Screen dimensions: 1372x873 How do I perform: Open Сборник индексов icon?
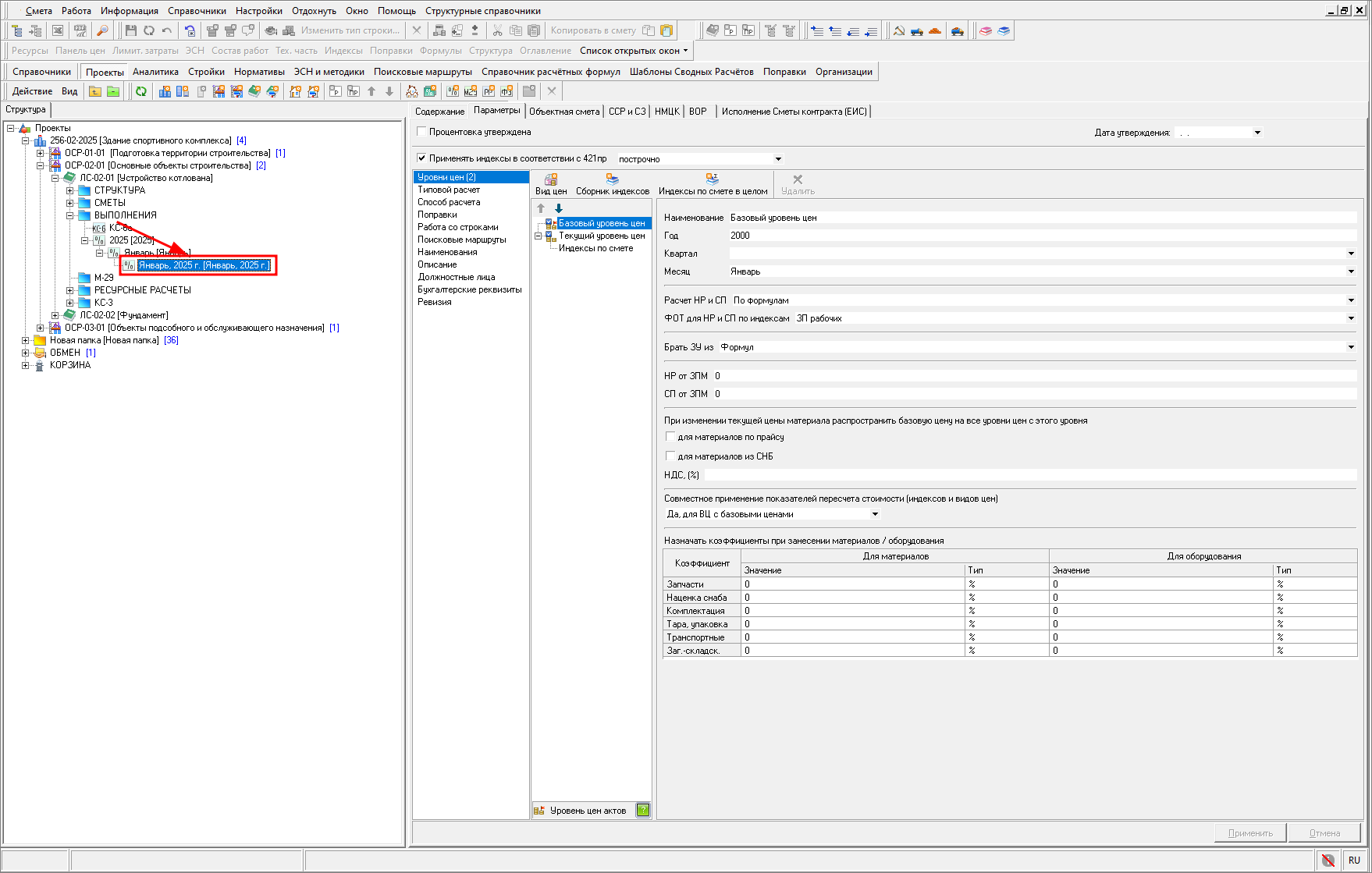[612, 180]
